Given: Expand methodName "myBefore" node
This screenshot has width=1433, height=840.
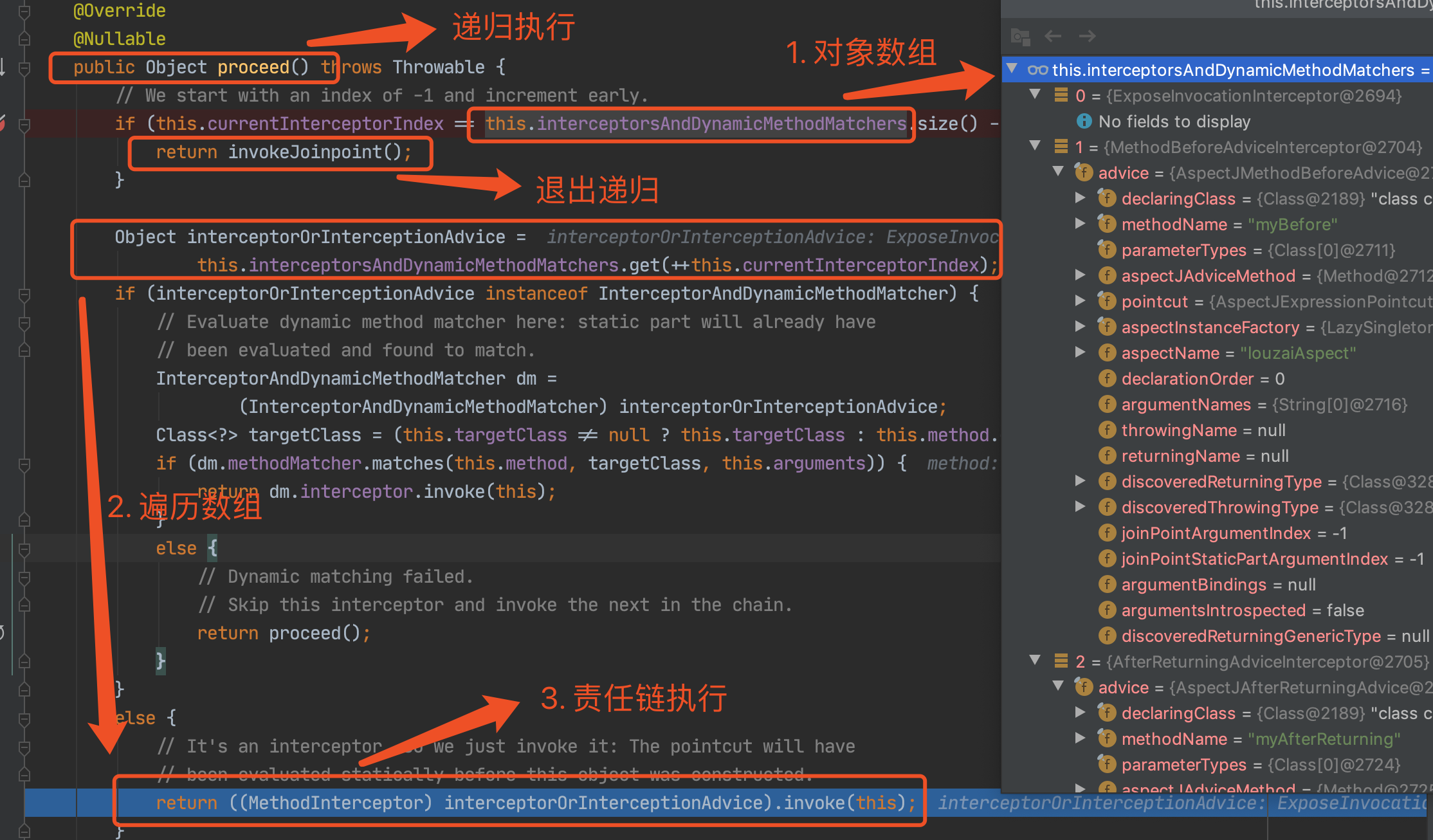Looking at the screenshot, I should click(x=1081, y=223).
